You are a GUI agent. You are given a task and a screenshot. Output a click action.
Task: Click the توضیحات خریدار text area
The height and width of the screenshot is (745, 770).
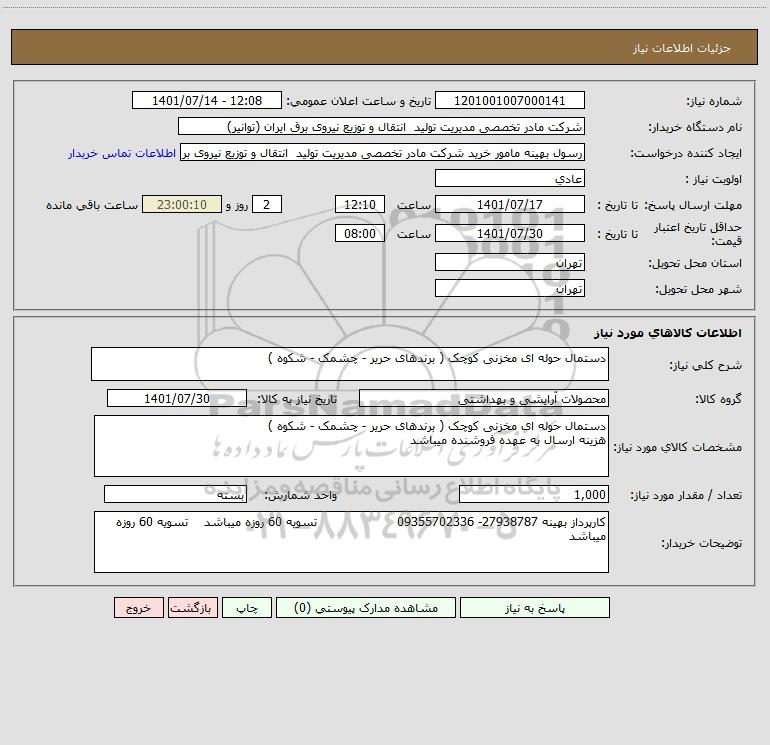tap(351, 542)
